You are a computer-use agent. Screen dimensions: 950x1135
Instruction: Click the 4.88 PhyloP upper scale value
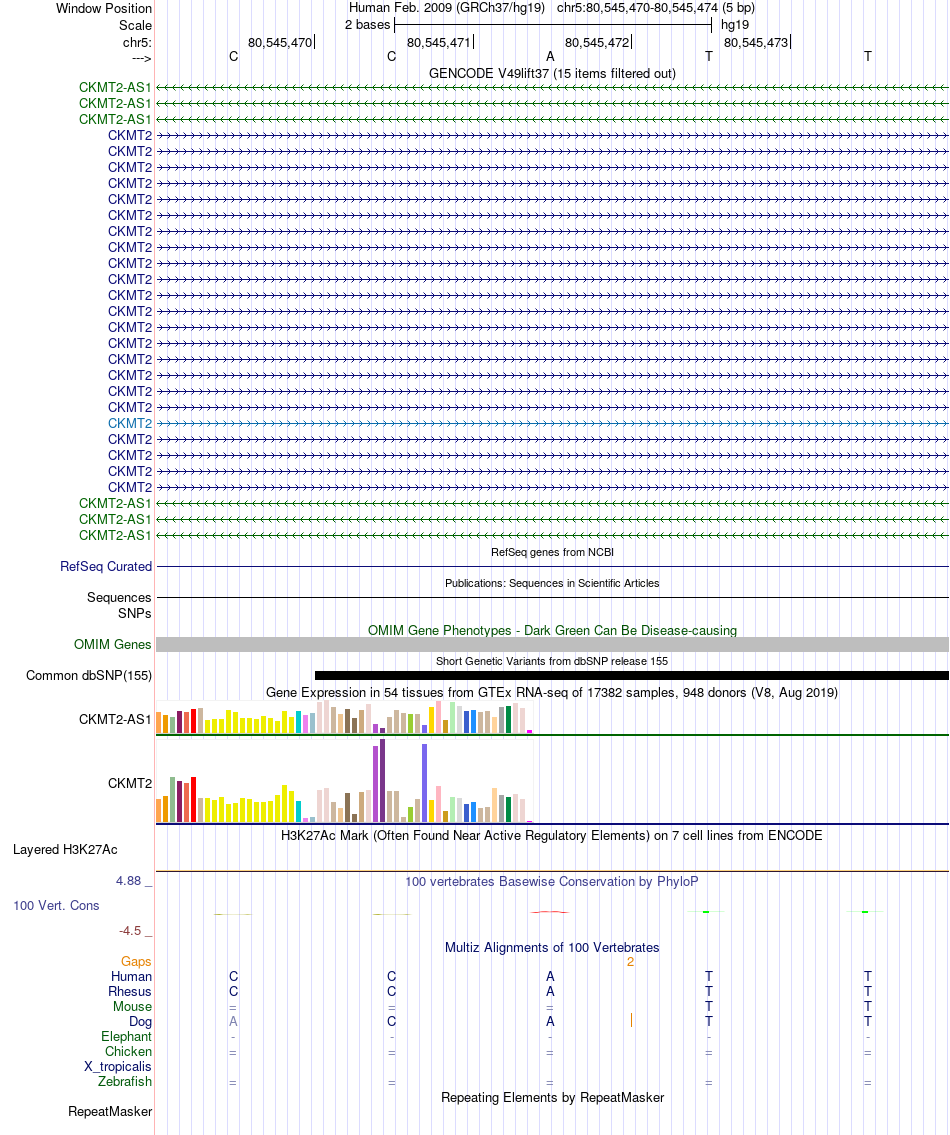click(129, 881)
